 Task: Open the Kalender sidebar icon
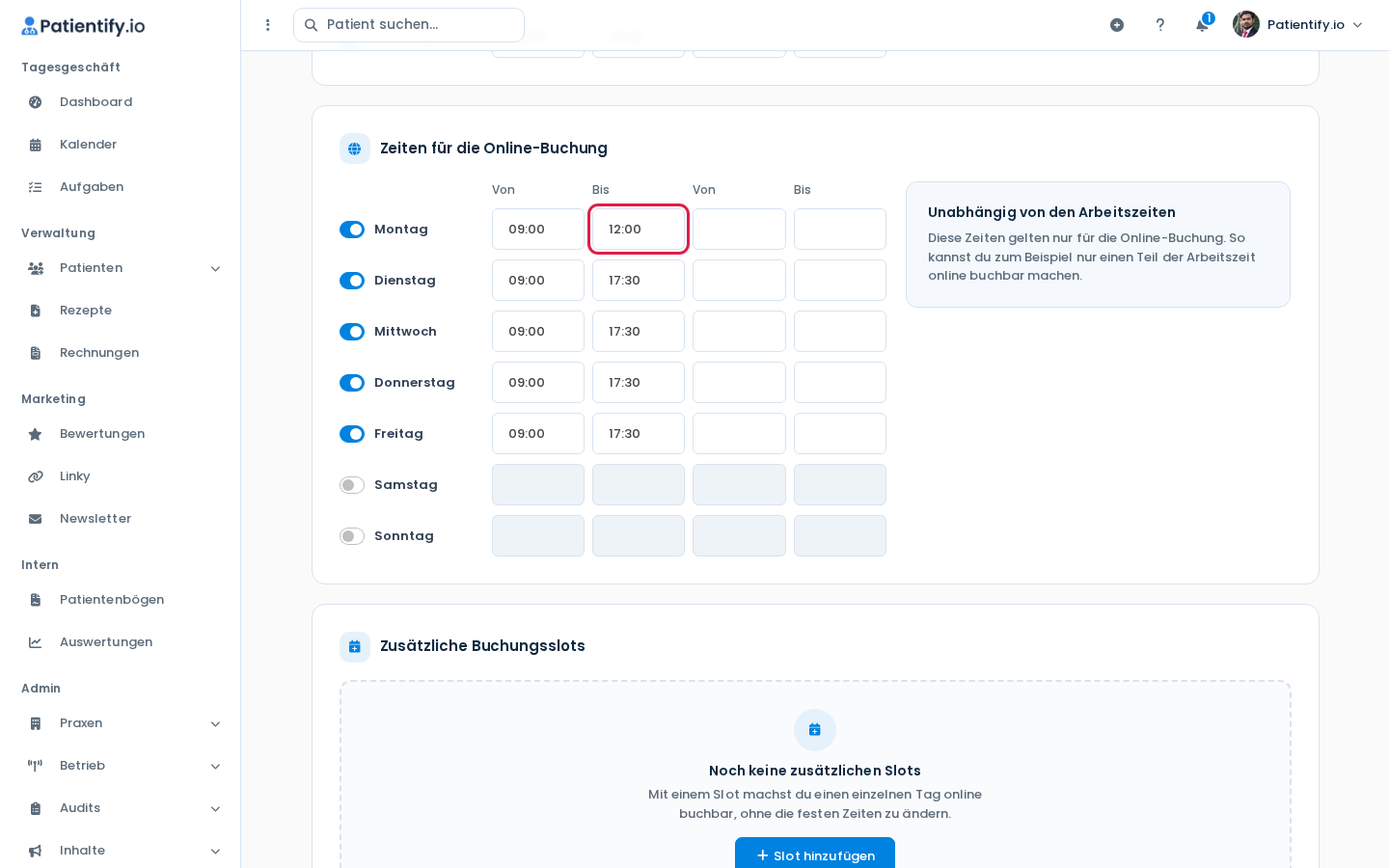click(36, 145)
